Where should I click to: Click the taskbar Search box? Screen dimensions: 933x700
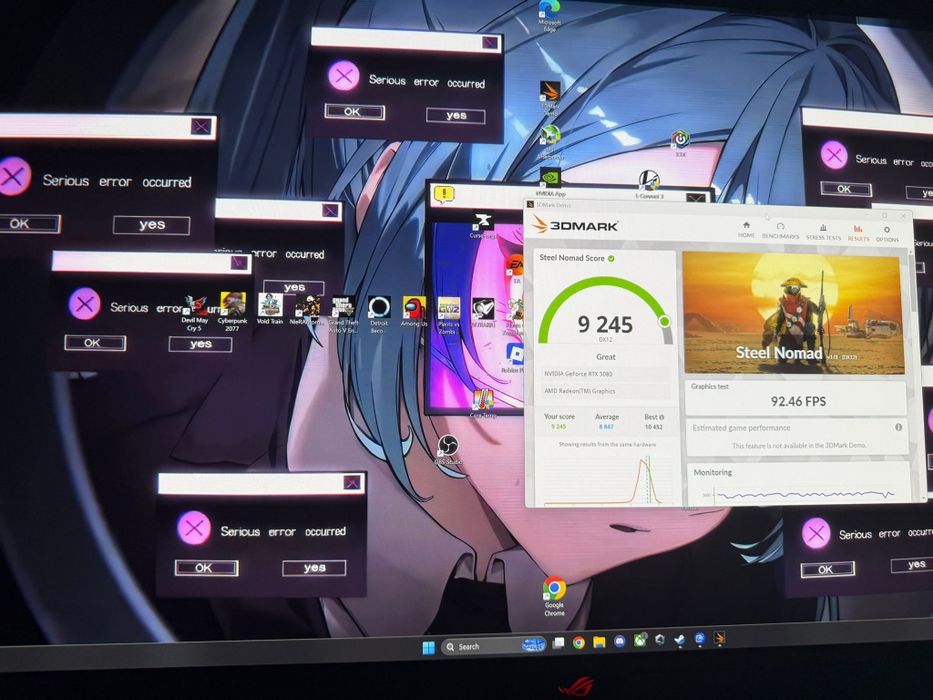click(494, 646)
